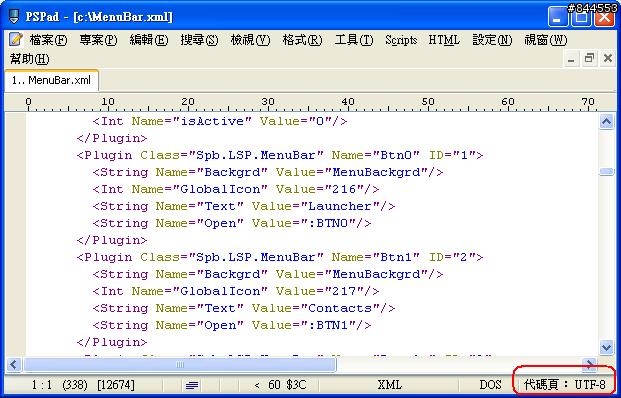The height and width of the screenshot is (398, 621).
Task: Click the horizontal scrollbar left arrow
Action: coord(14,364)
